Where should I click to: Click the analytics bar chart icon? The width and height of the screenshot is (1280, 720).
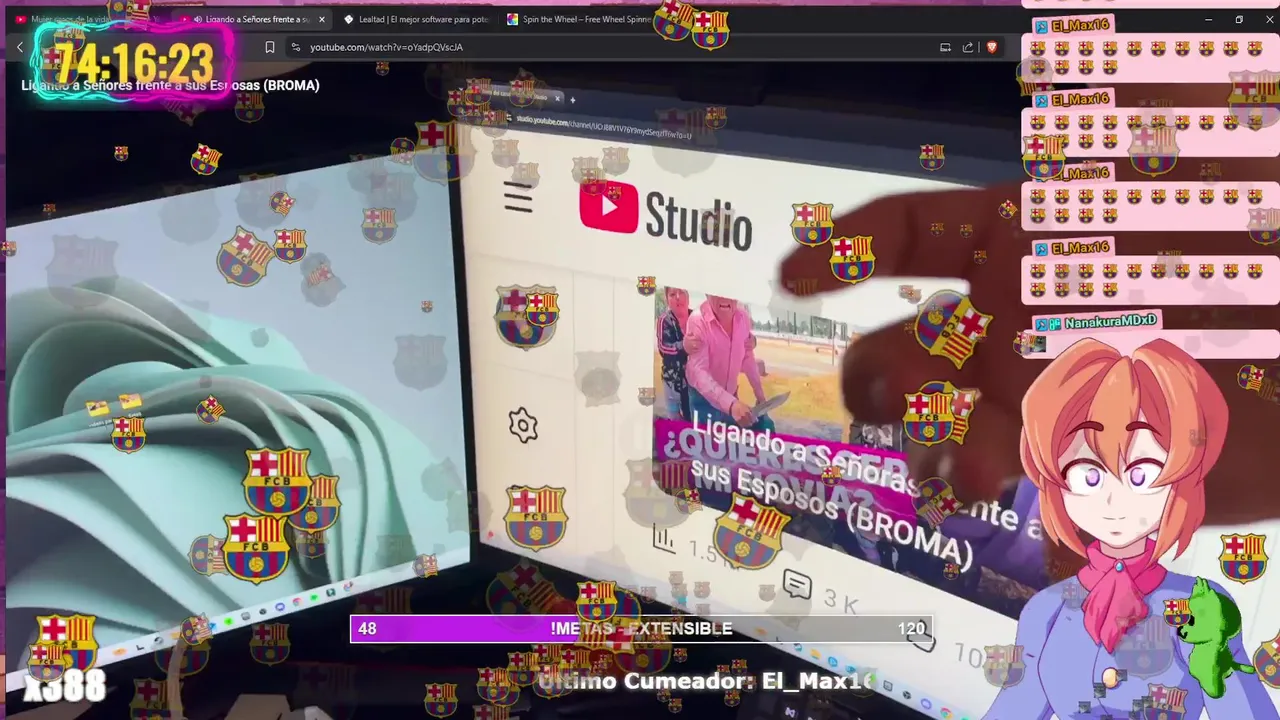(x=664, y=539)
